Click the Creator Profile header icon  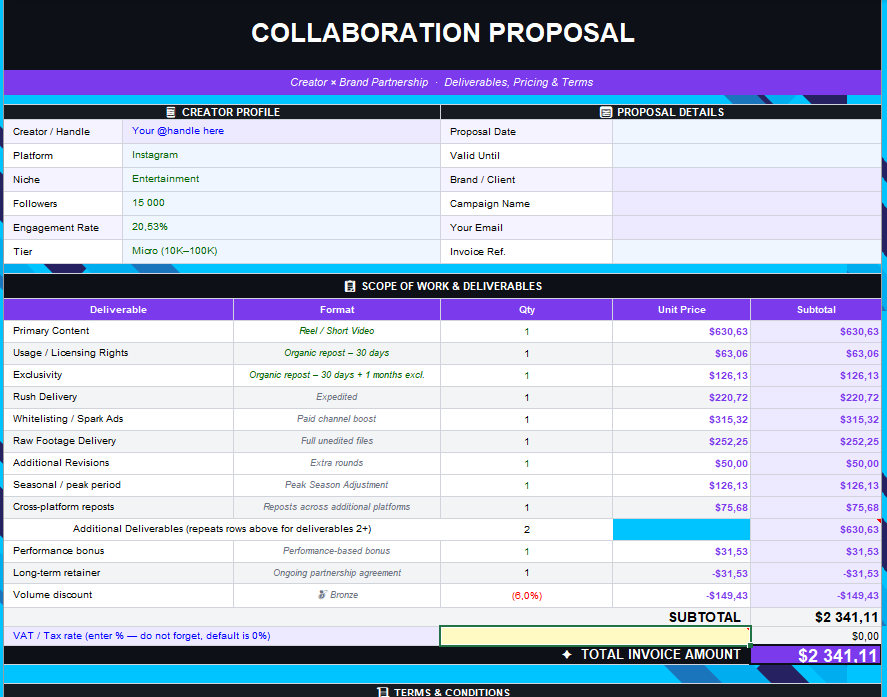[171, 112]
